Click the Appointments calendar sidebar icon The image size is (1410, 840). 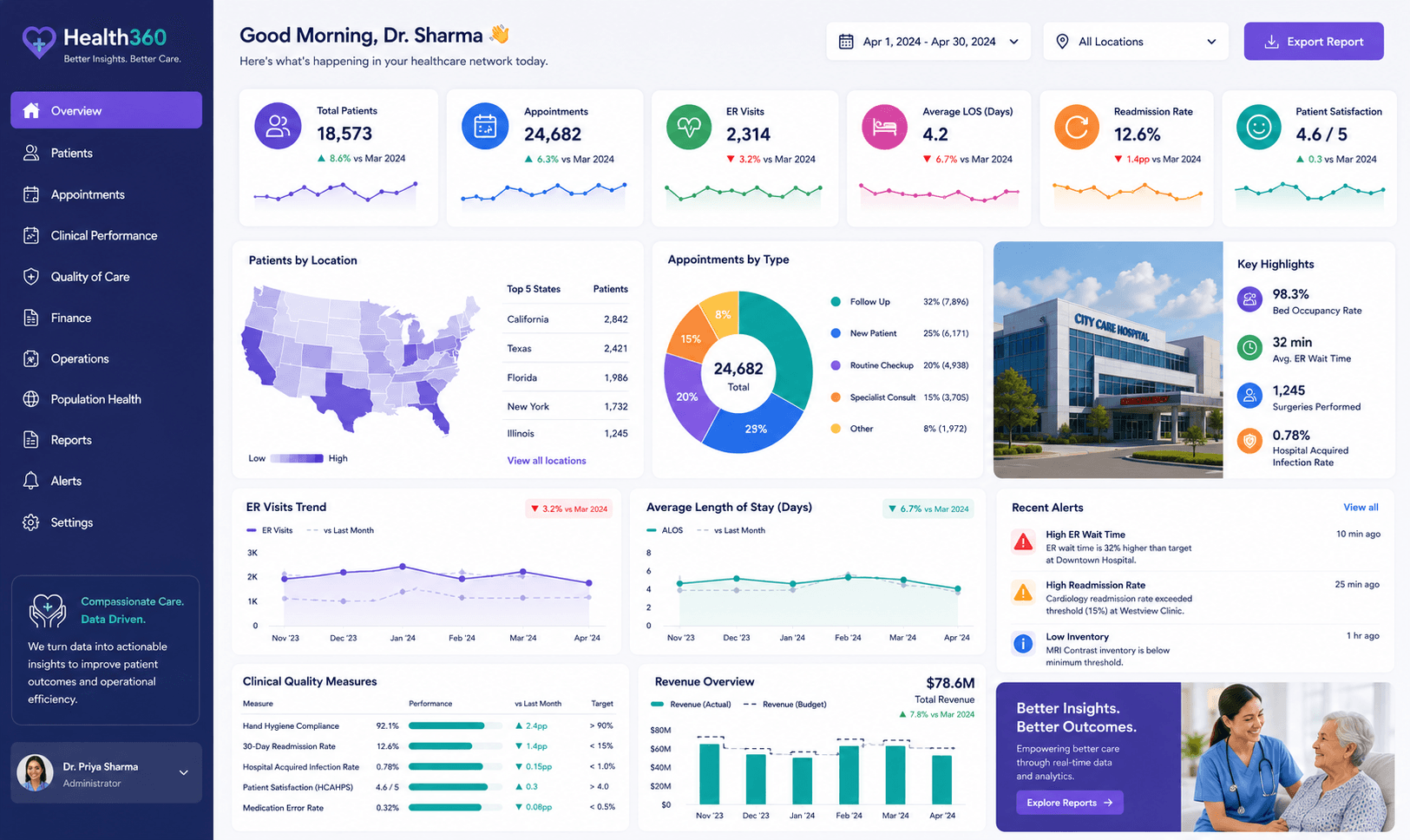(x=31, y=194)
